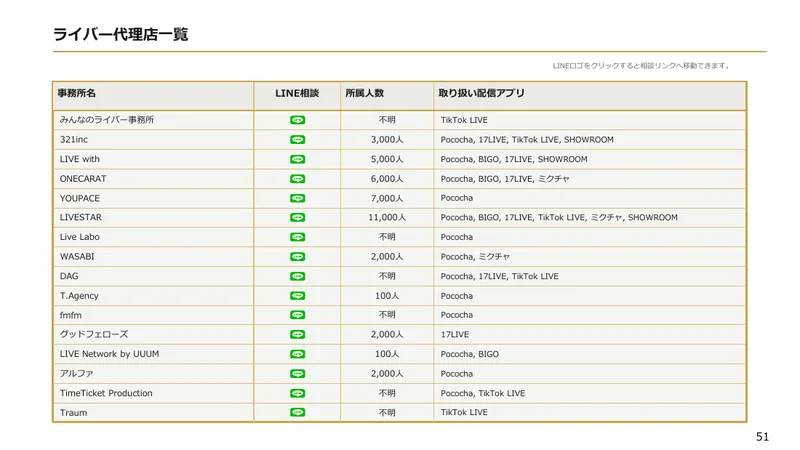Click the LINE icon for Live Labo
Screen dimensions: 800x450
tap(297, 237)
